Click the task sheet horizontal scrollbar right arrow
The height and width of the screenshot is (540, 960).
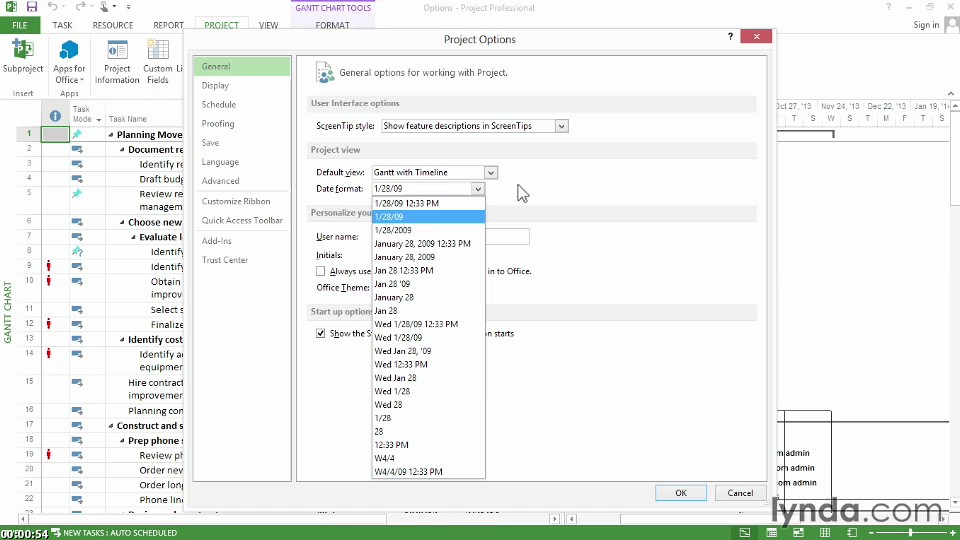click(554, 519)
